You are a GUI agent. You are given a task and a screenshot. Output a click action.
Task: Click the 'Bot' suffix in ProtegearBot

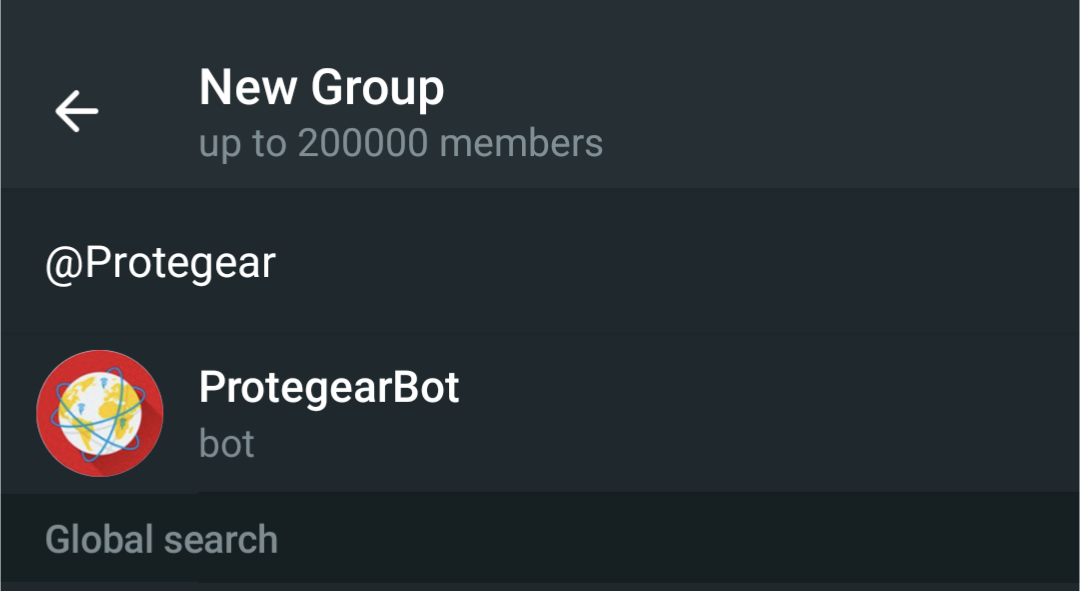pyautogui.click(x=425, y=387)
